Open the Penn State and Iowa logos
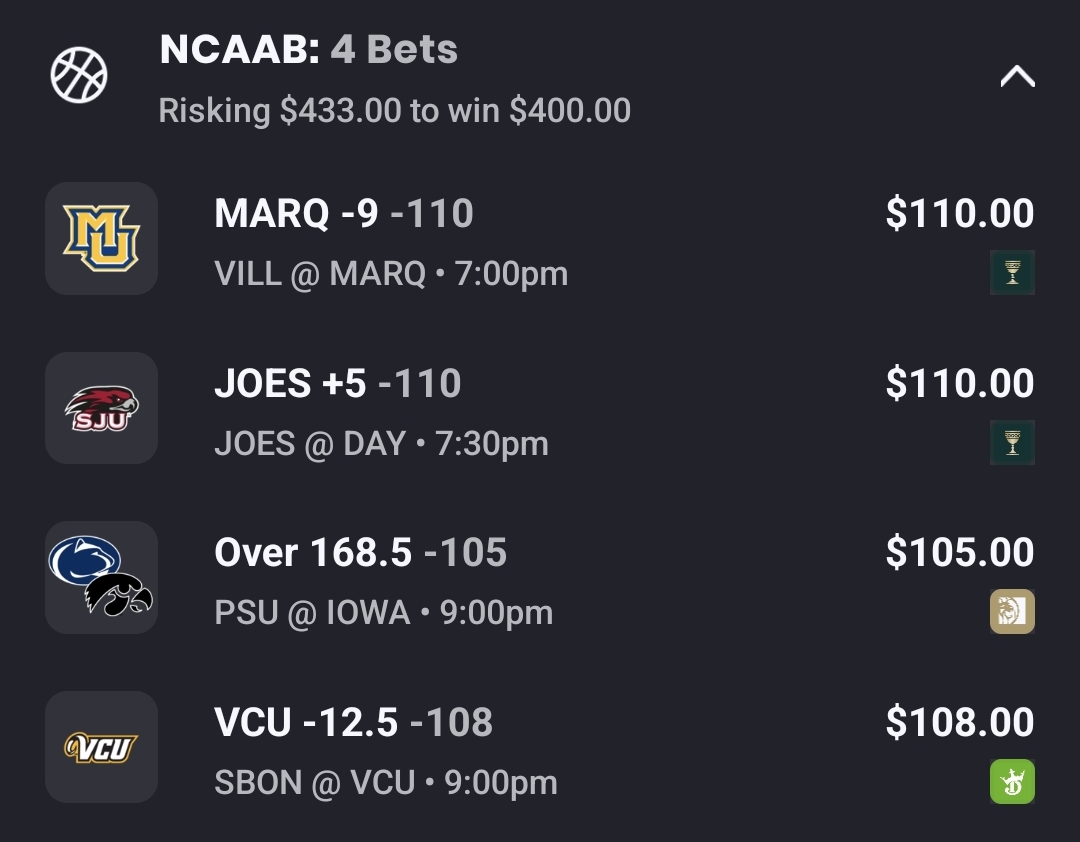 coord(101,577)
